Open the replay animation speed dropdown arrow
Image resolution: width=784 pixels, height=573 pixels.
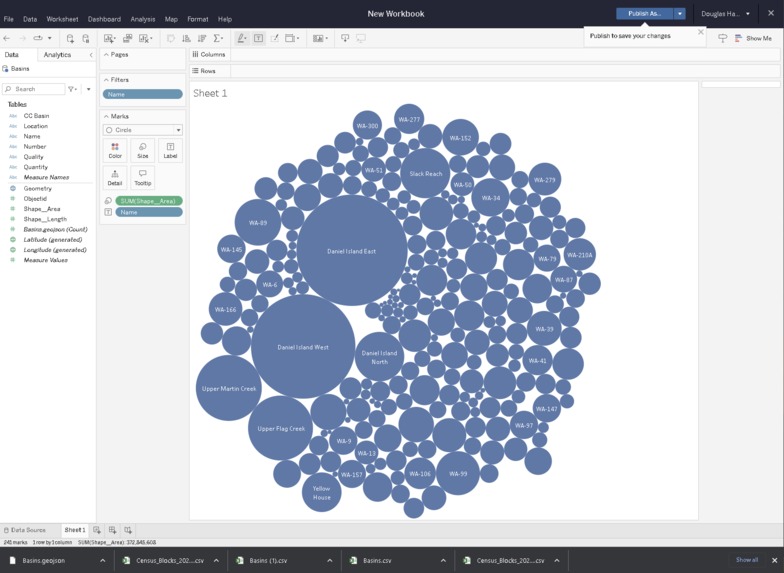coord(50,38)
